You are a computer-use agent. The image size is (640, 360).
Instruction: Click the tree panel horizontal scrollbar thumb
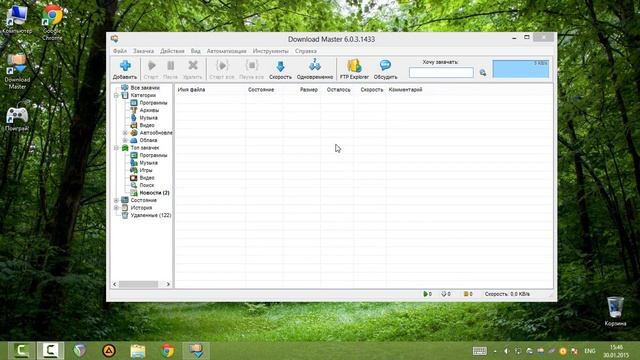[138, 284]
